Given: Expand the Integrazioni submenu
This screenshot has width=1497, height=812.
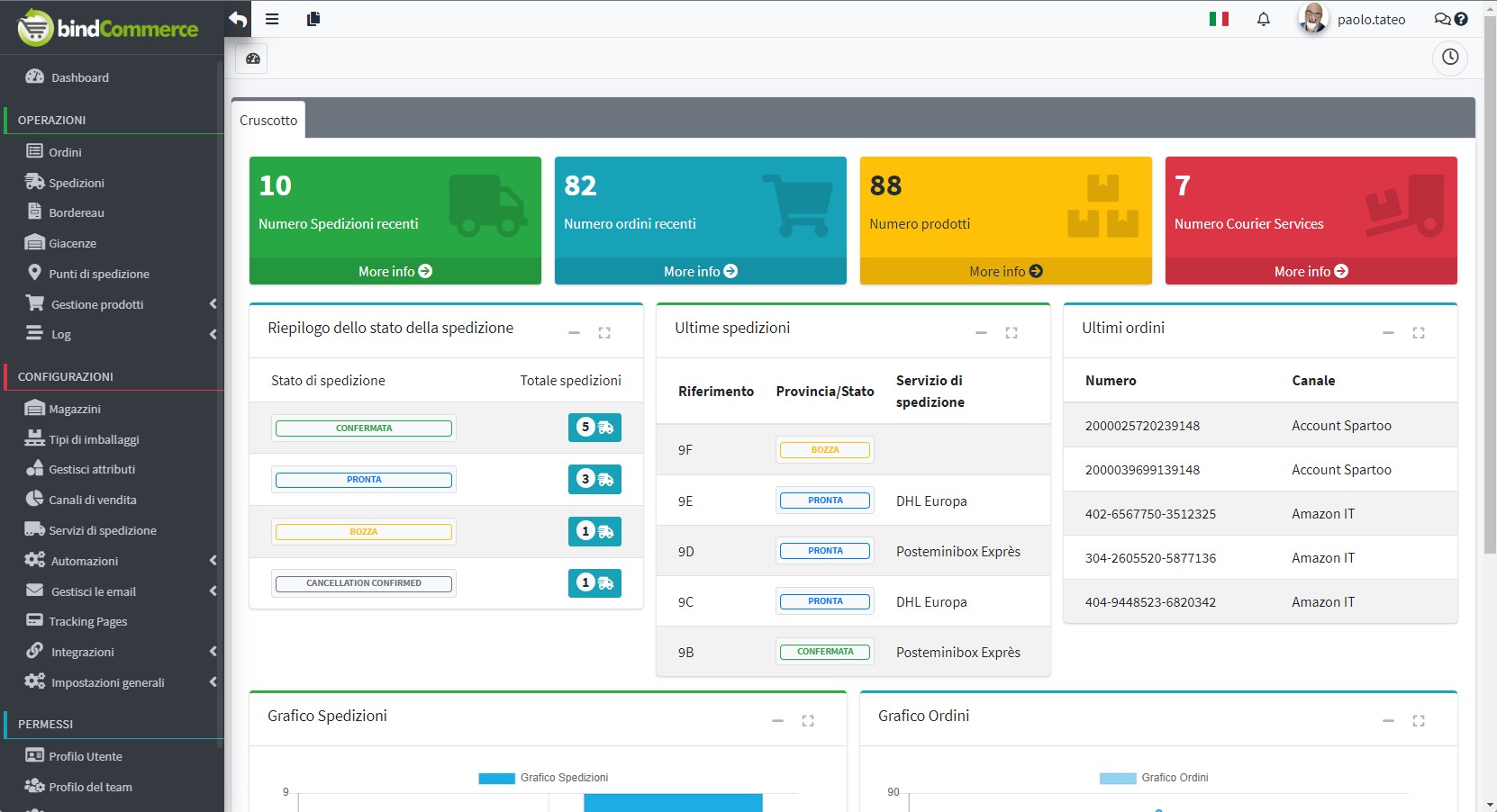Looking at the screenshot, I should point(213,651).
